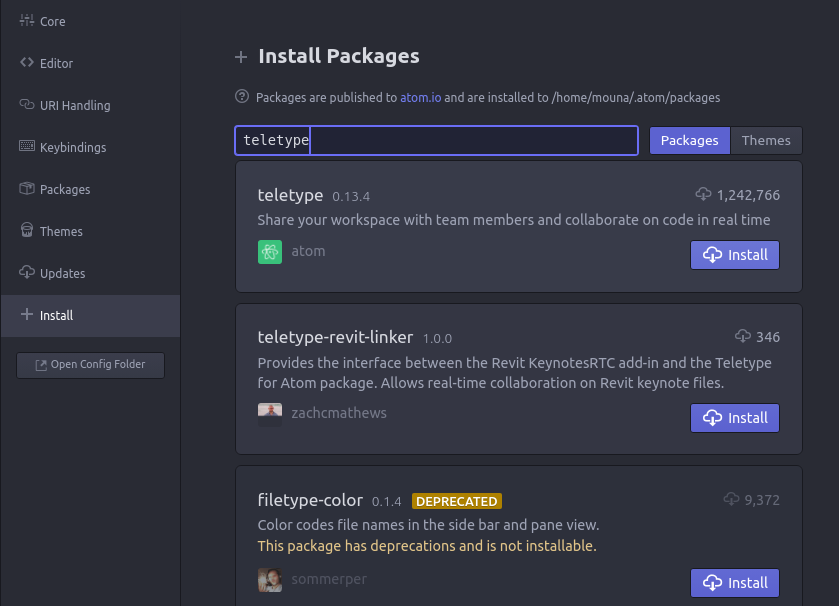Screen dimensions: 839x606
Task: Go to Keybindings settings section
Action: (72, 147)
